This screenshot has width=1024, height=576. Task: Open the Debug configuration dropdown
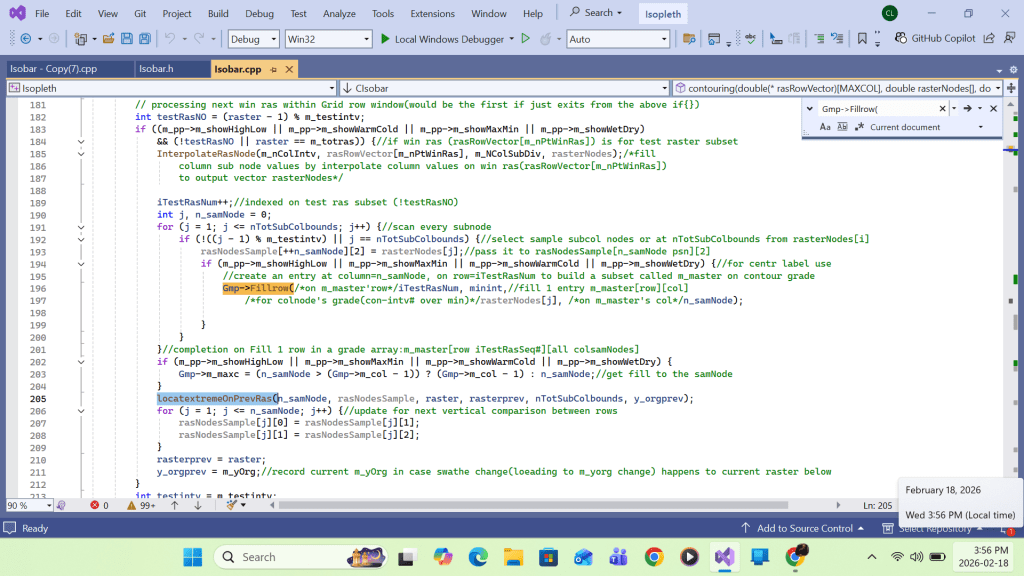pyautogui.click(x=254, y=39)
